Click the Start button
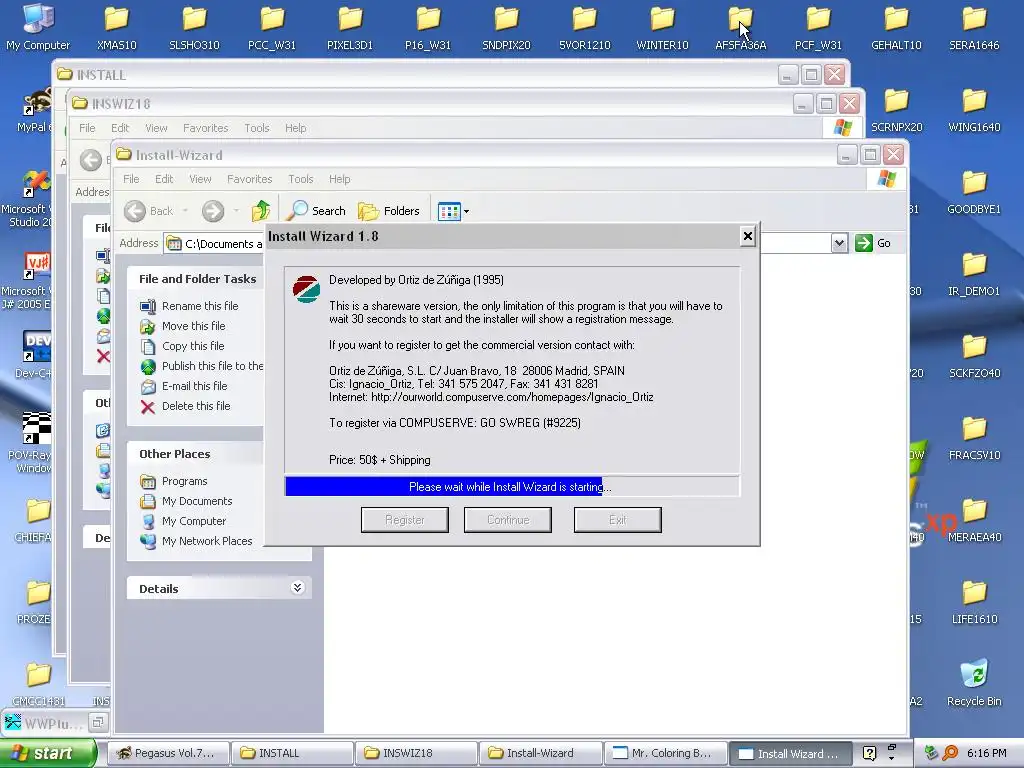This screenshot has width=1024, height=768. (47, 753)
